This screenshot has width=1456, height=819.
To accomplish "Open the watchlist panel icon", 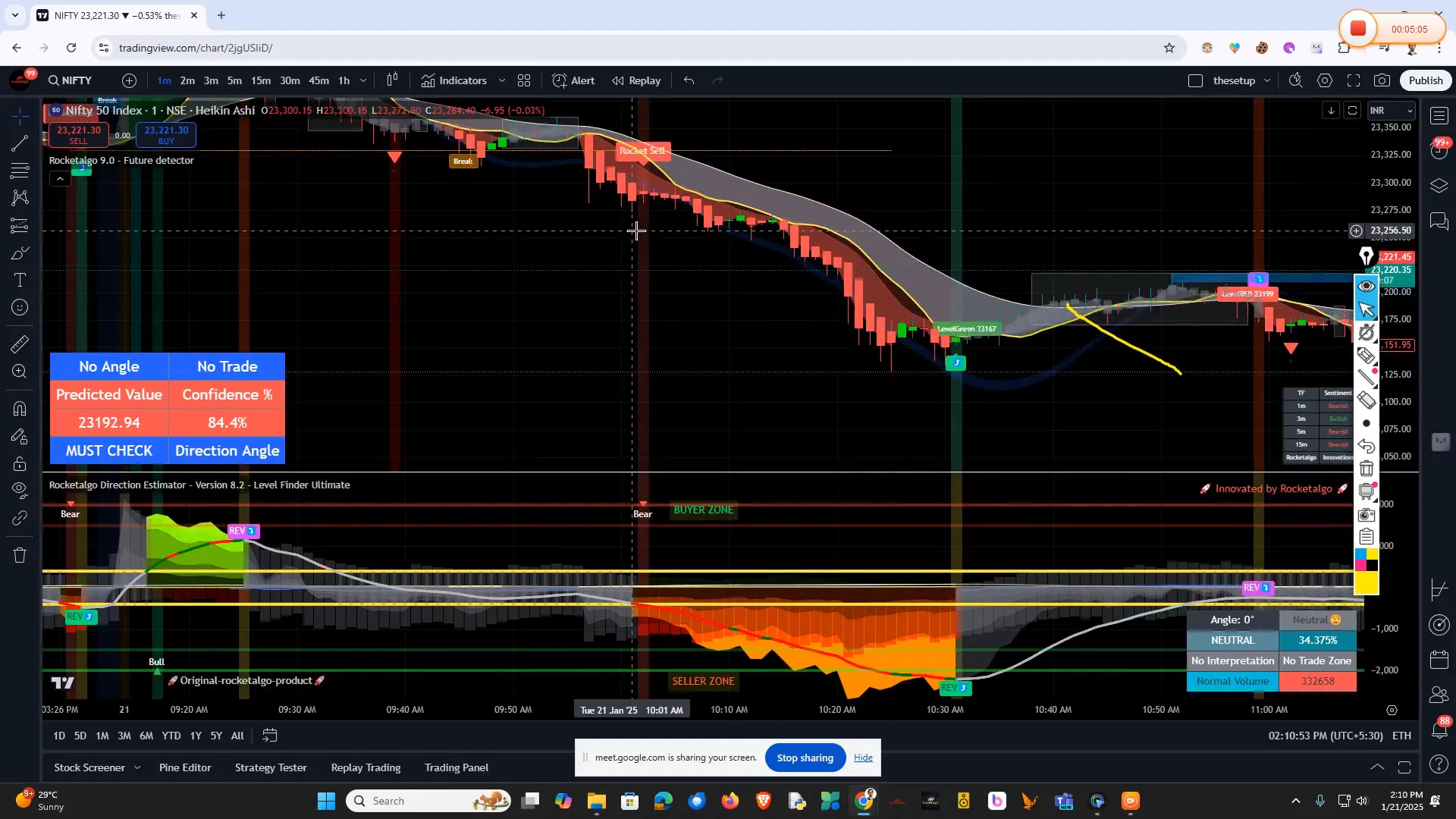I will [1439, 116].
